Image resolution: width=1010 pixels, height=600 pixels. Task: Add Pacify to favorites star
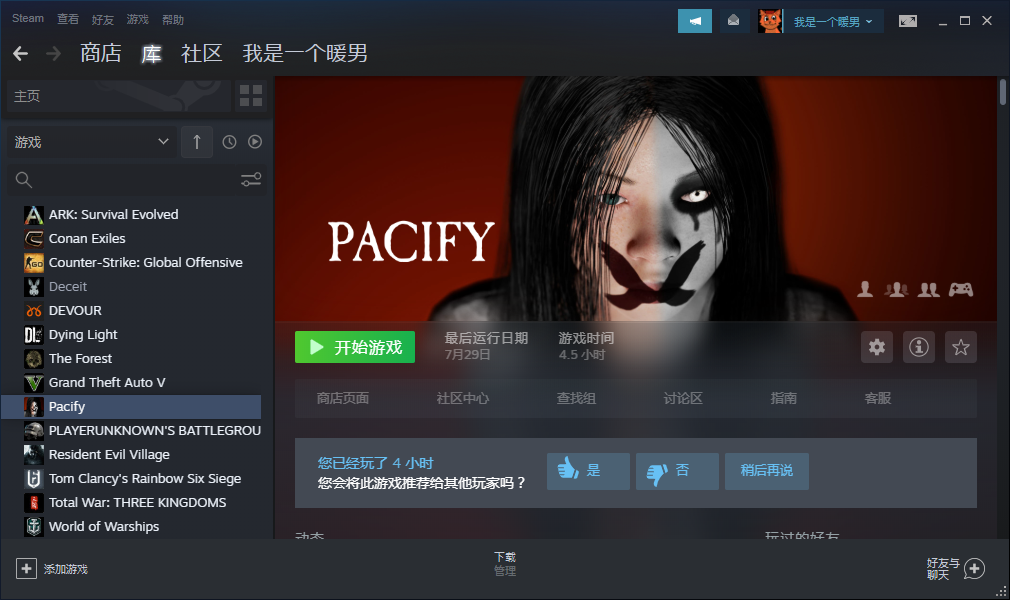click(x=960, y=347)
